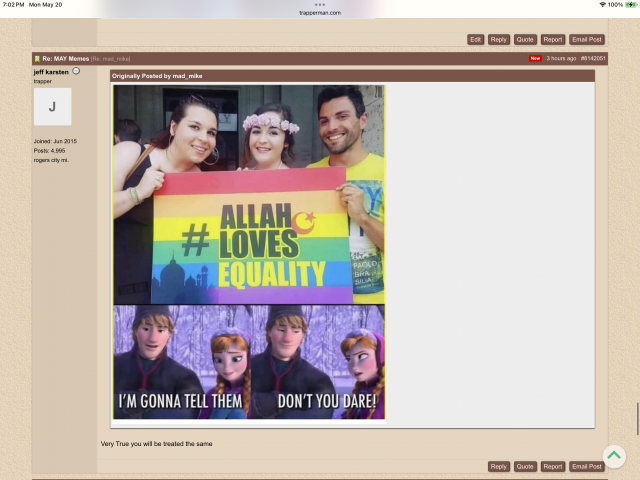Select the text 'Very True you will be treated the same'

point(156,444)
